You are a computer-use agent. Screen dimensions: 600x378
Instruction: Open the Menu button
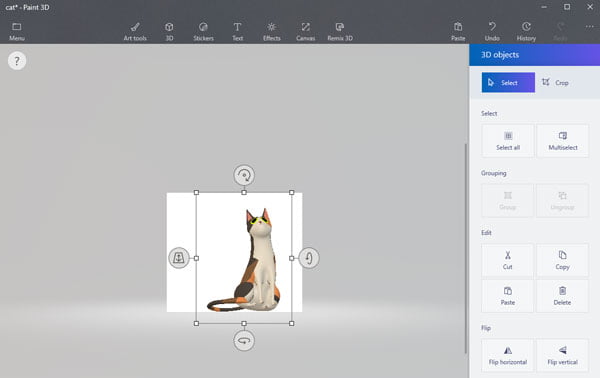tap(17, 32)
